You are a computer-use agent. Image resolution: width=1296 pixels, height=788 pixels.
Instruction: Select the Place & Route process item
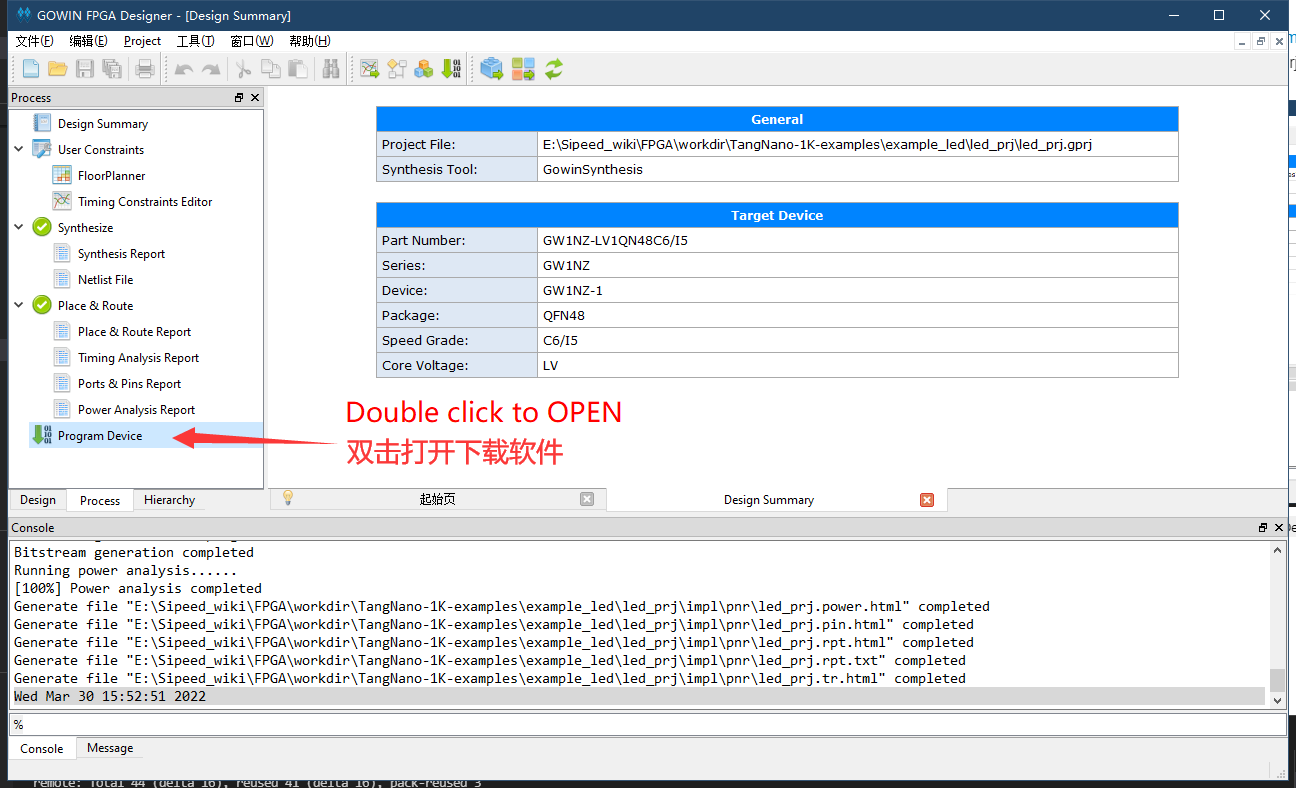(95, 306)
